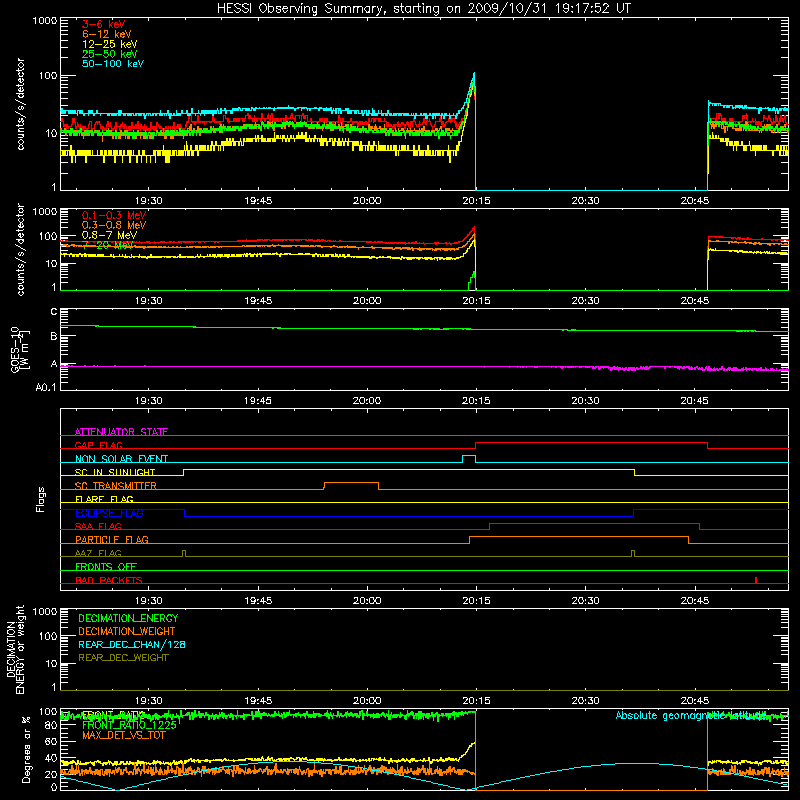Click the B level tick label in GOES panel
The height and width of the screenshot is (800, 800).
54,336
